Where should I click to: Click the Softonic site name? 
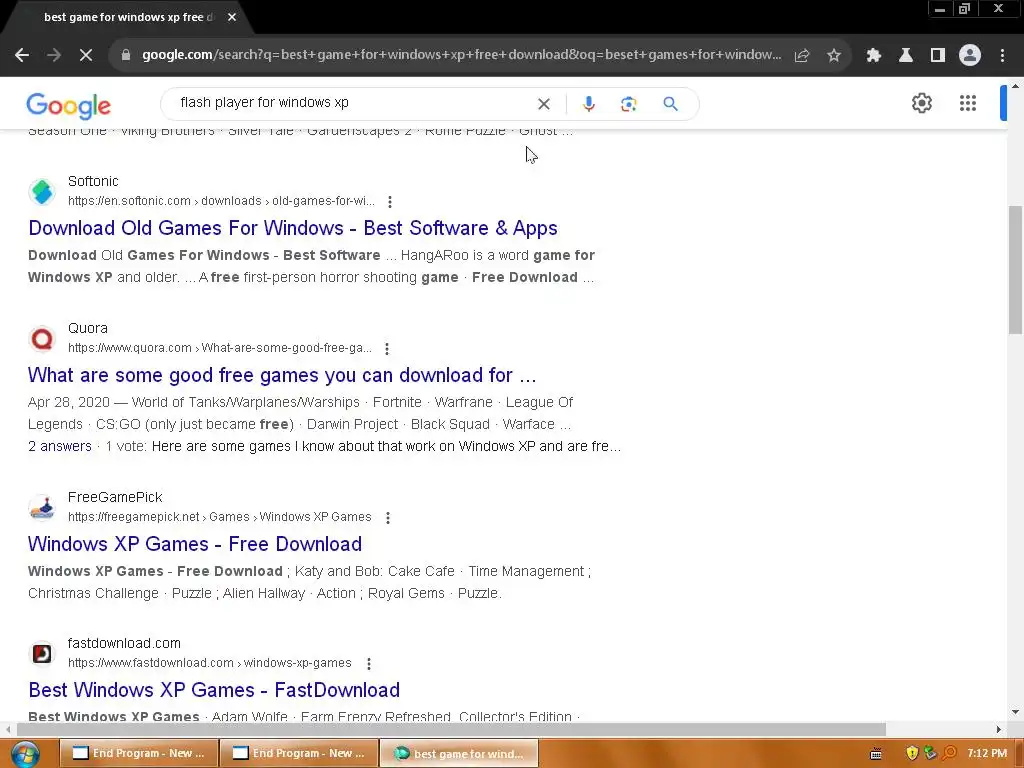click(93, 181)
